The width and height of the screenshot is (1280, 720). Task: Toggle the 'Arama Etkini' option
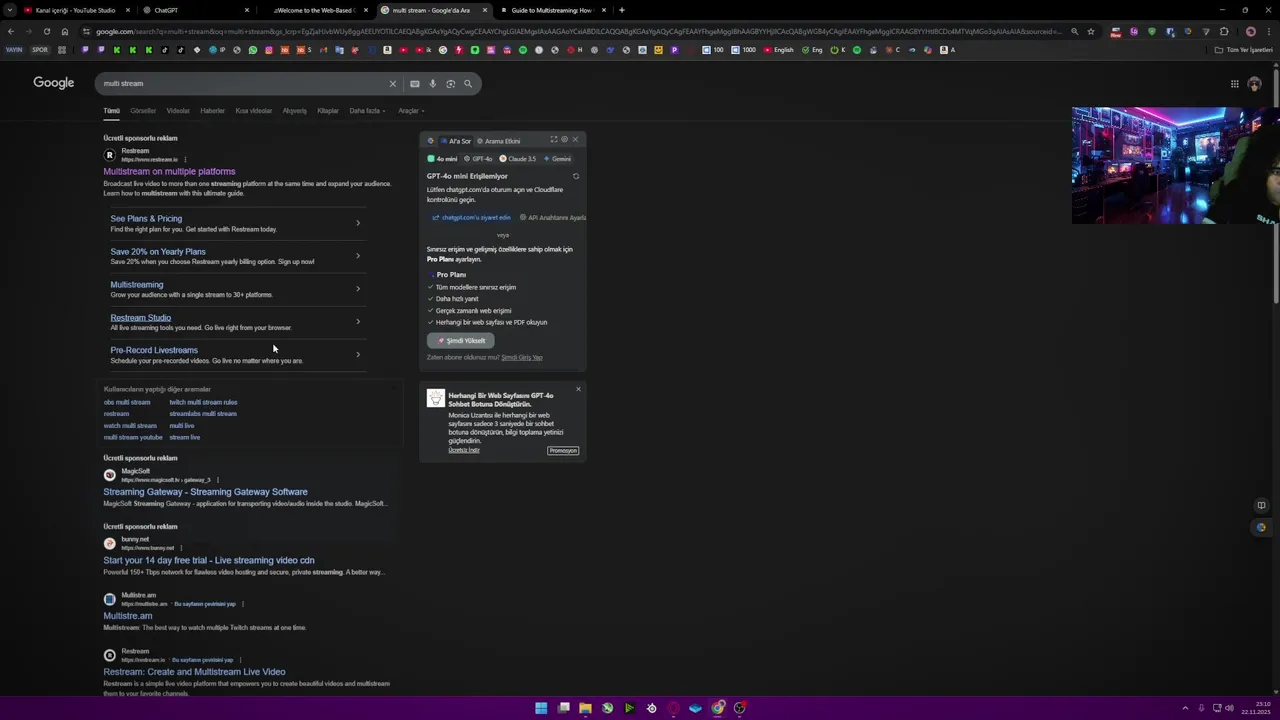point(499,141)
